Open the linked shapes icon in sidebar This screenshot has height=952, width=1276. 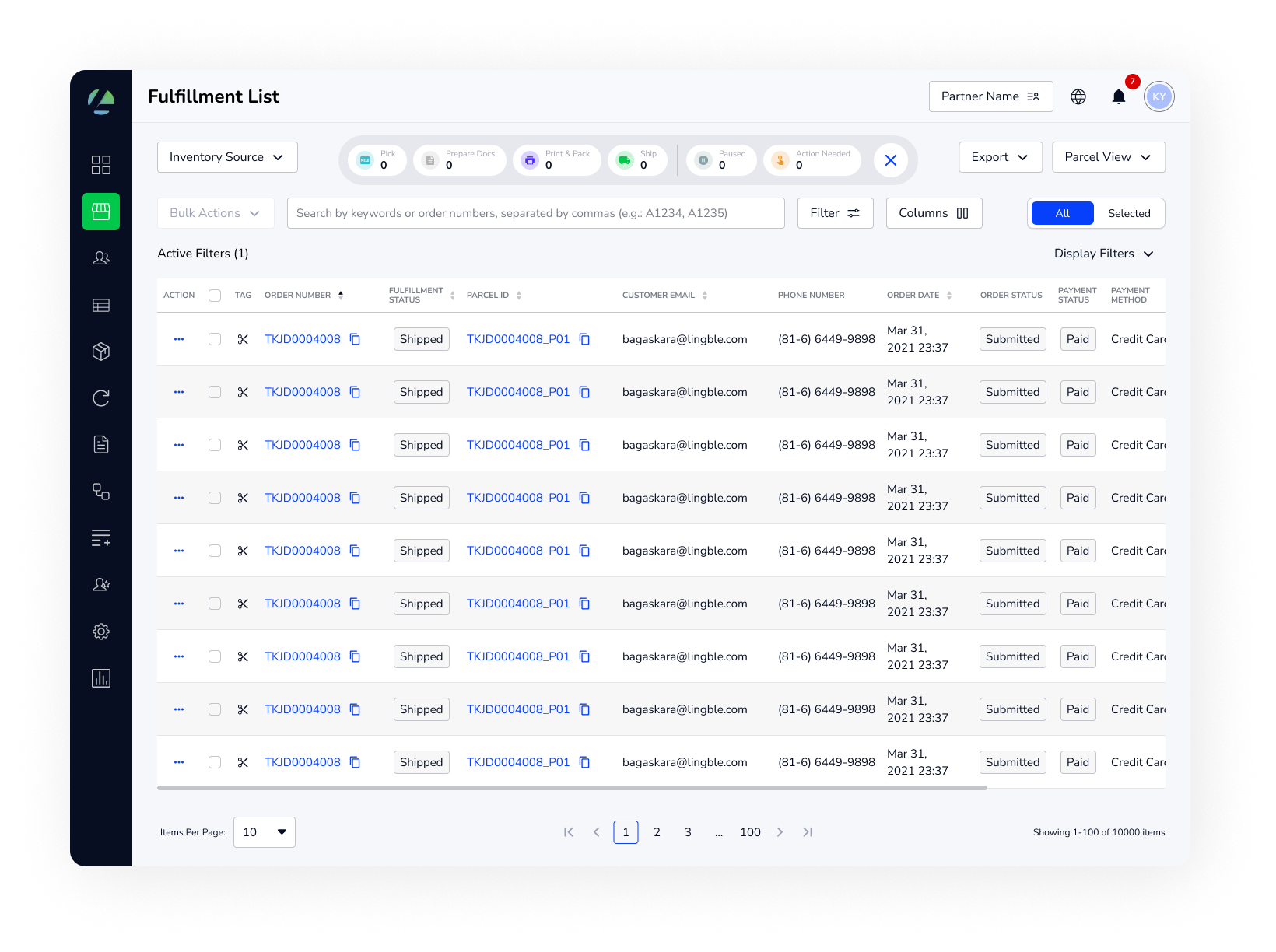pyautogui.click(x=101, y=492)
